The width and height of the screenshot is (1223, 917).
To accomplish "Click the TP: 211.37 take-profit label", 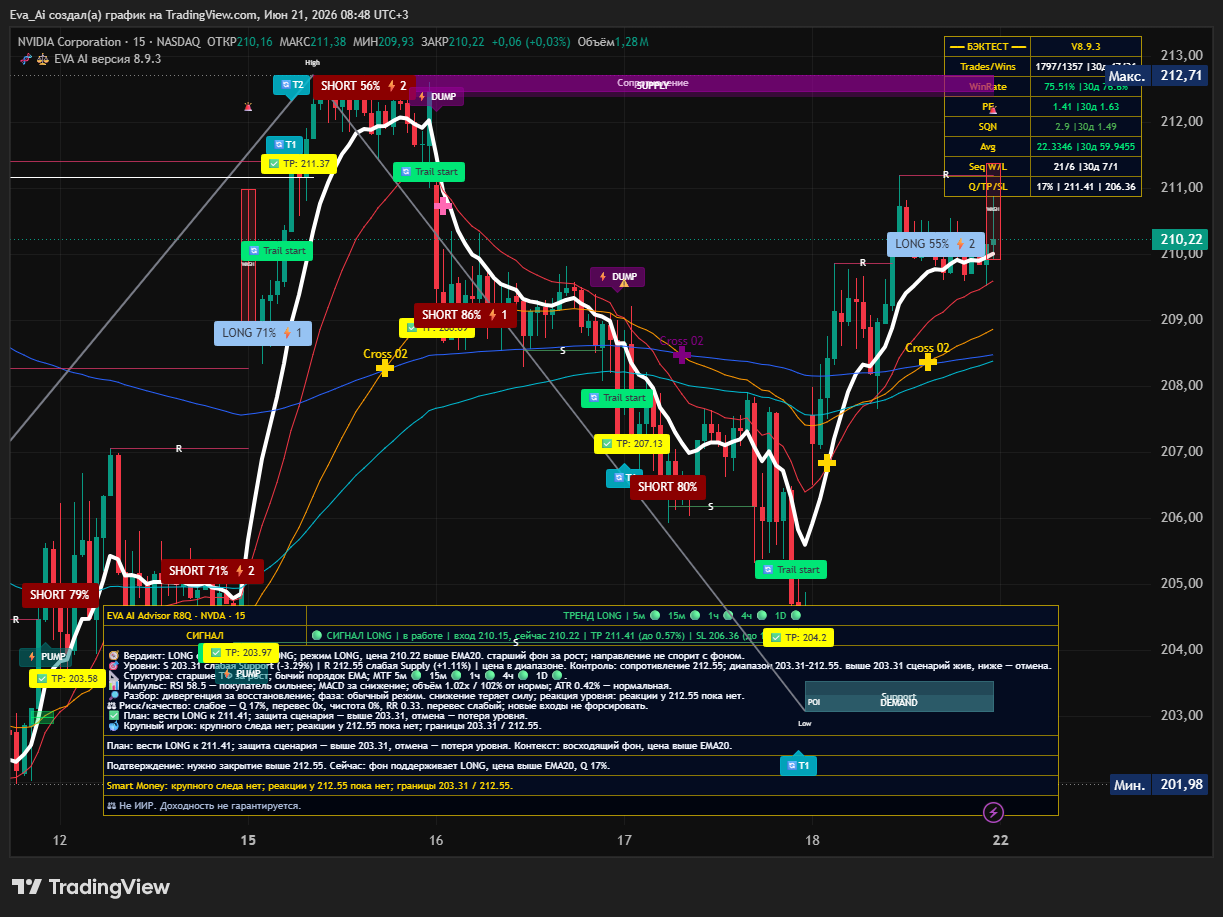I will pos(300,163).
